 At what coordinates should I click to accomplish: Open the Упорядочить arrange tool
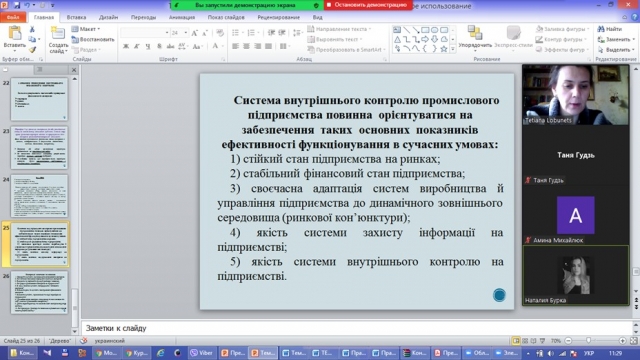tap(475, 37)
